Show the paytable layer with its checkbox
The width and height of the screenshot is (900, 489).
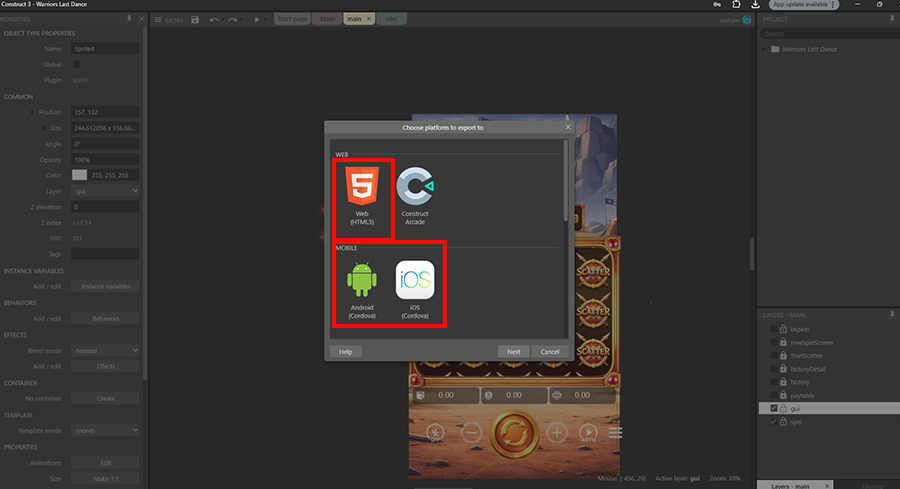coord(773,395)
